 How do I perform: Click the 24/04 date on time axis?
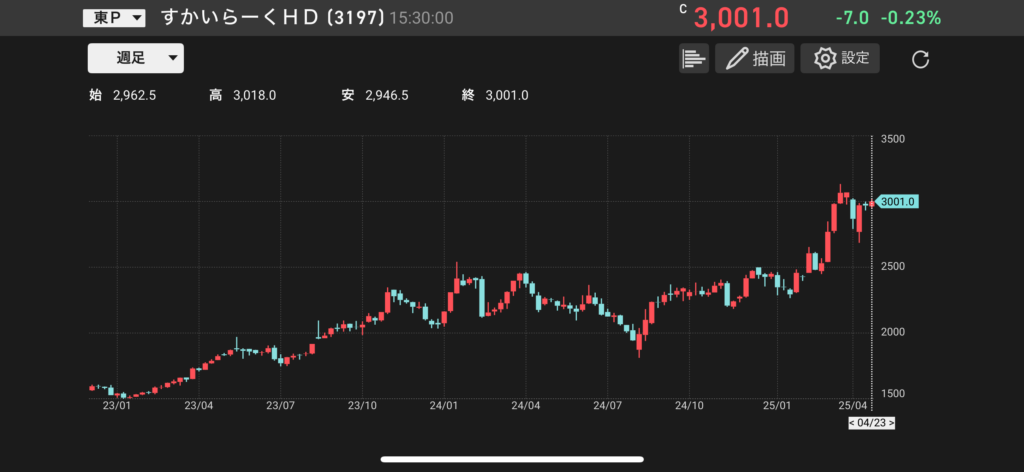coord(525,406)
